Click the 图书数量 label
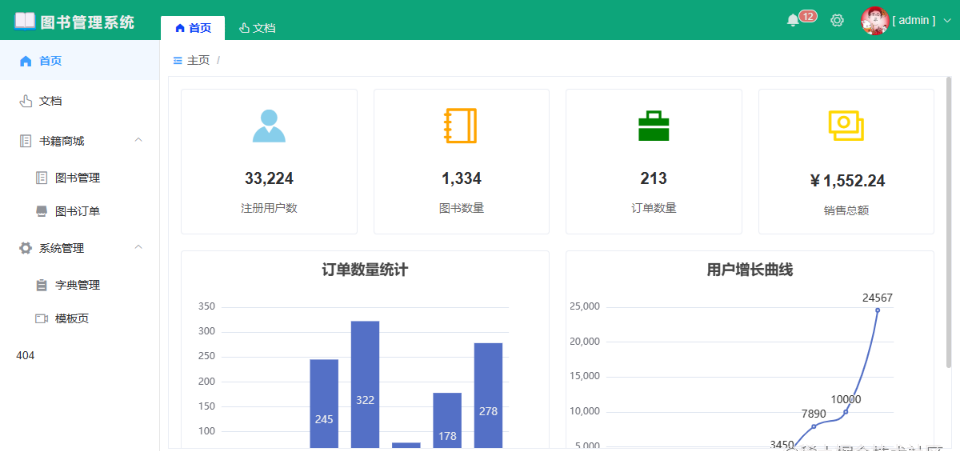This screenshot has width=960, height=451. pyautogui.click(x=461, y=208)
